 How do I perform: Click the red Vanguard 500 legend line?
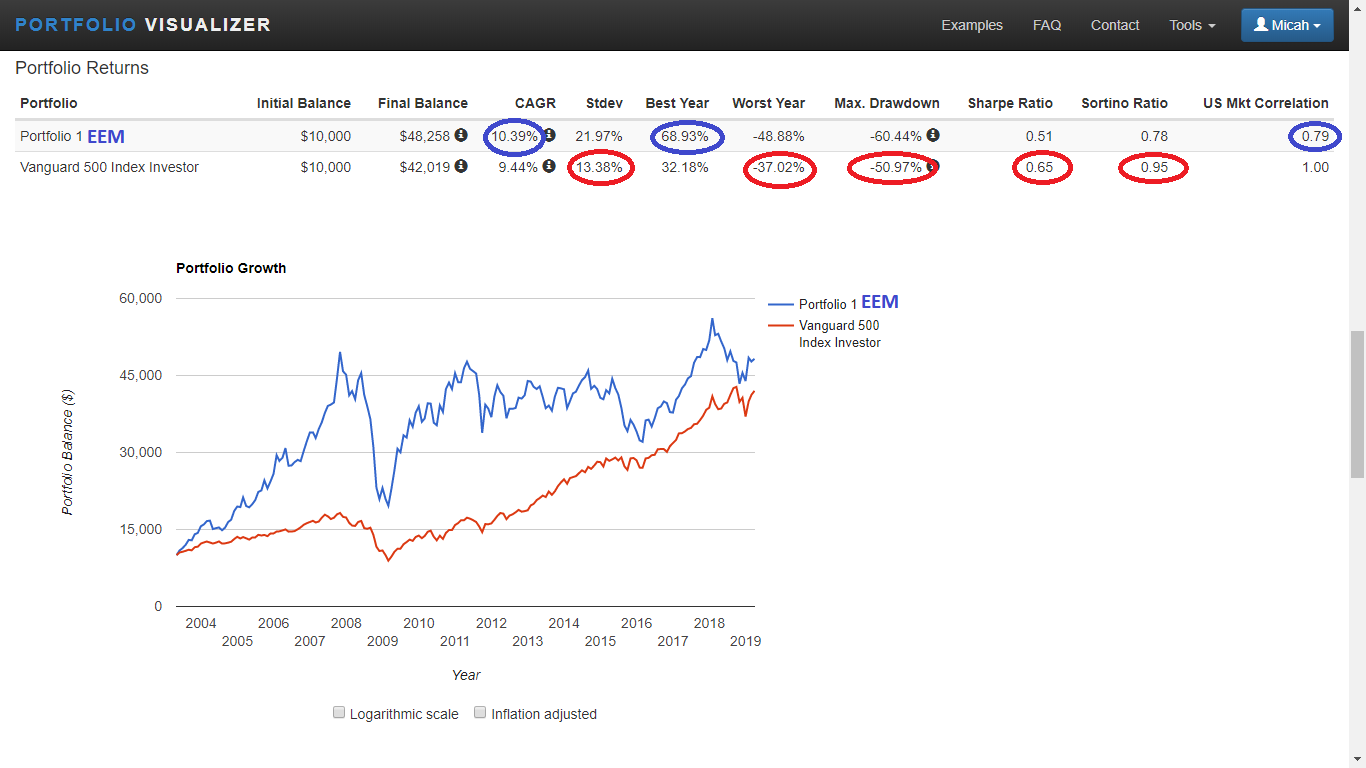[x=781, y=325]
